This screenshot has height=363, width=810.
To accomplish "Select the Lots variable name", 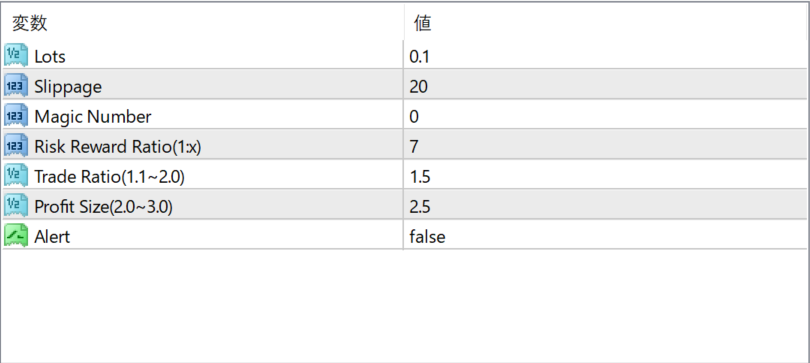I will 50,56.
